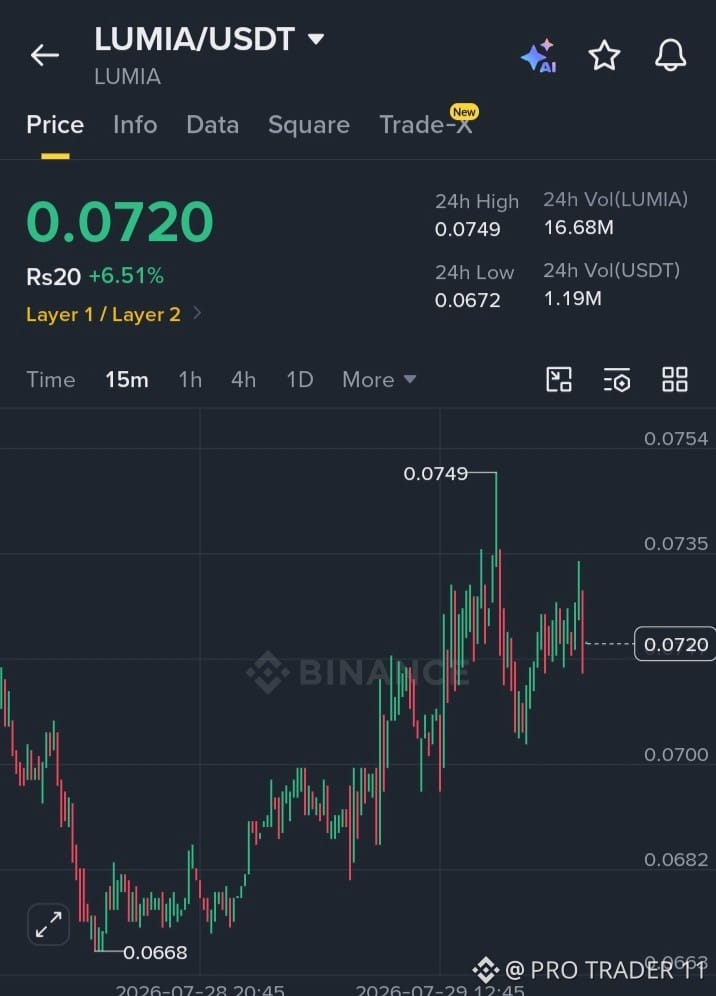
Task: Switch to the Square tab
Action: click(309, 124)
